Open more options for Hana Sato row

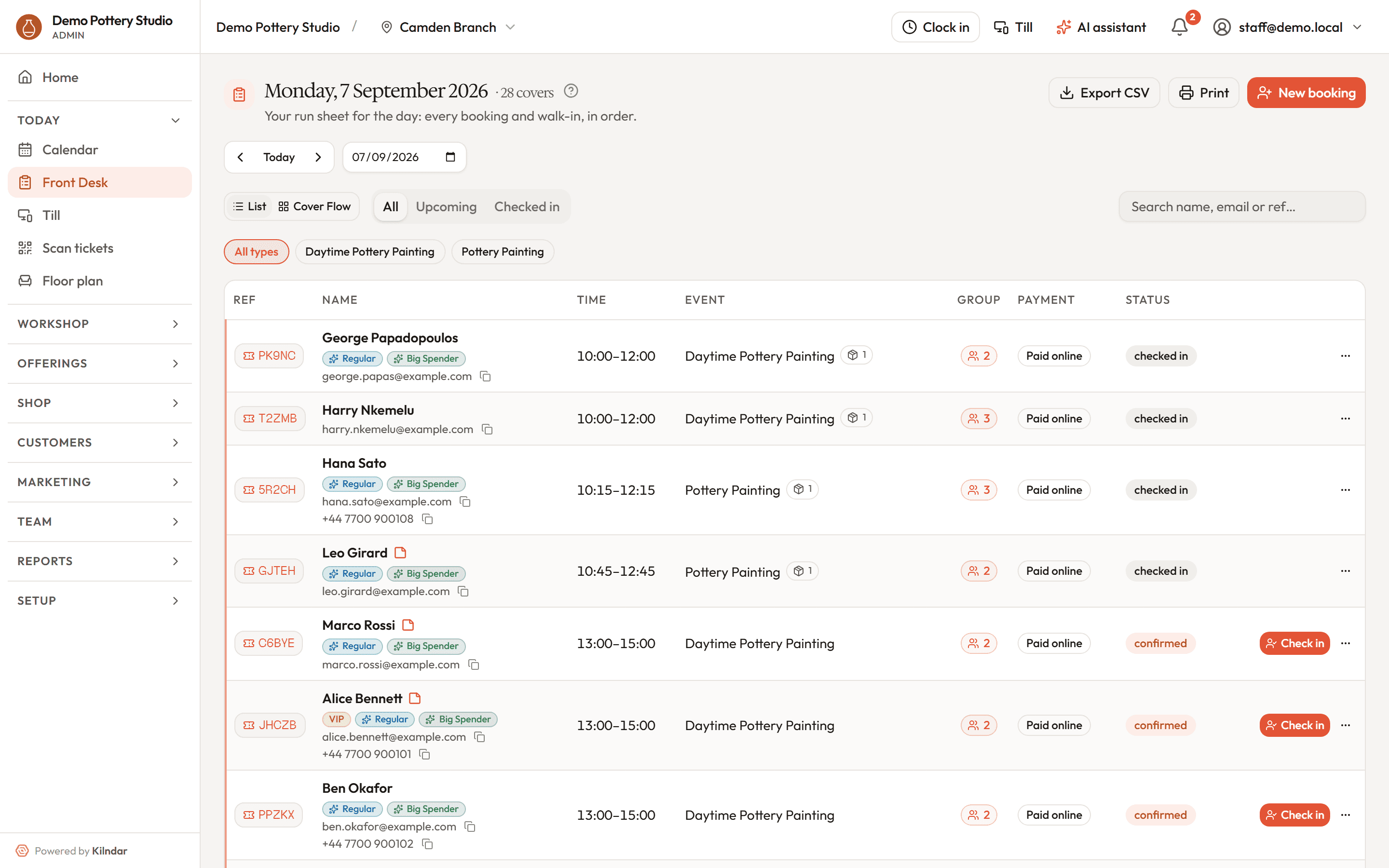[x=1346, y=489]
